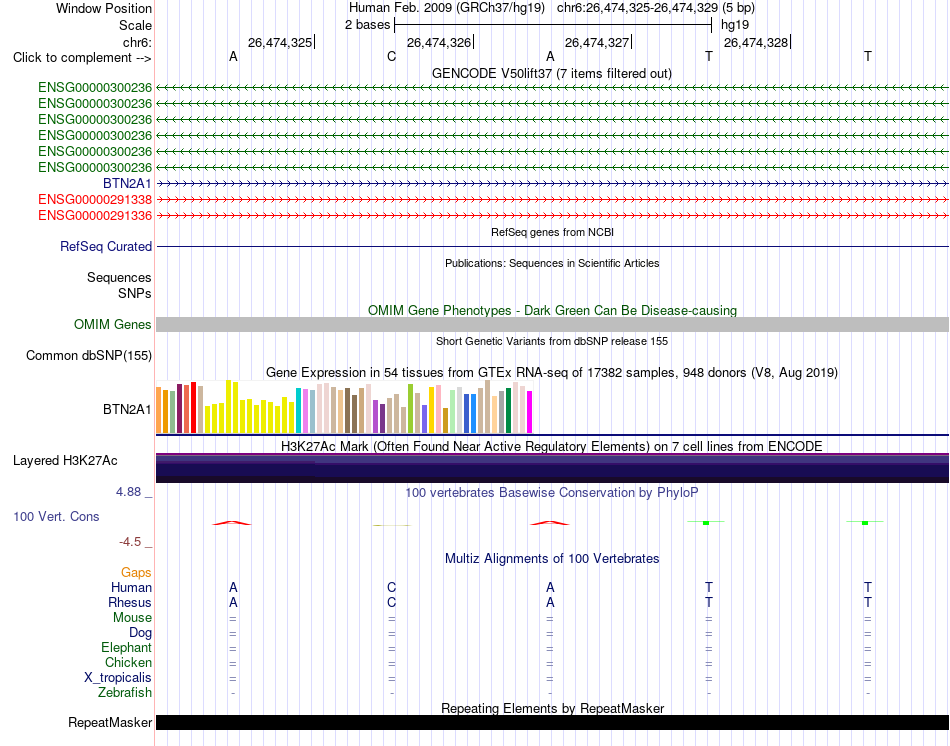Click the chr6: ruler label

click(x=137, y=42)
